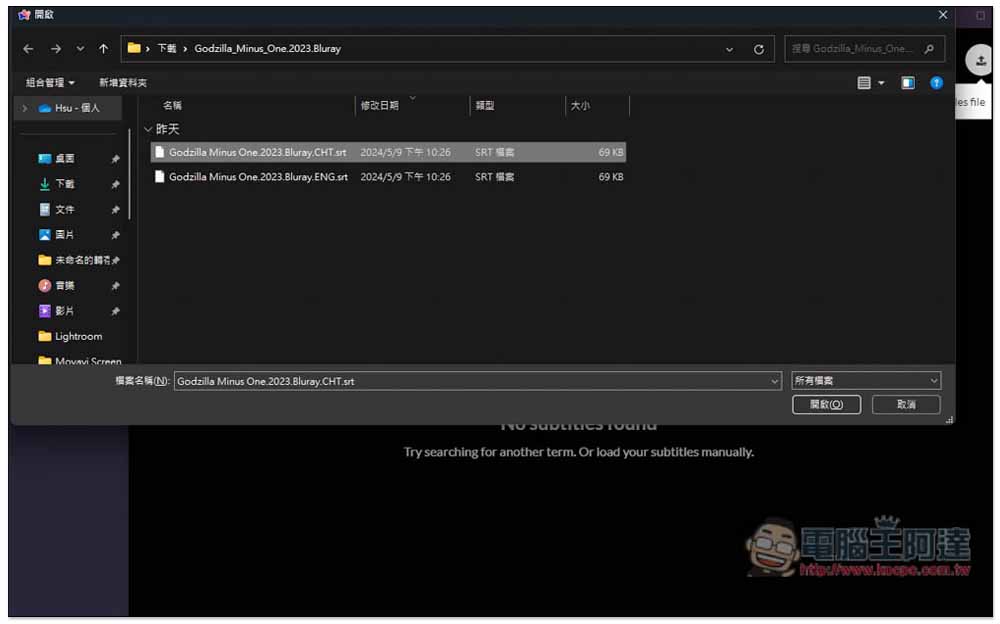Click file icon of CHT.srt row
The width and height of the screenshot is (1000, 624).
tap(159, 152)
